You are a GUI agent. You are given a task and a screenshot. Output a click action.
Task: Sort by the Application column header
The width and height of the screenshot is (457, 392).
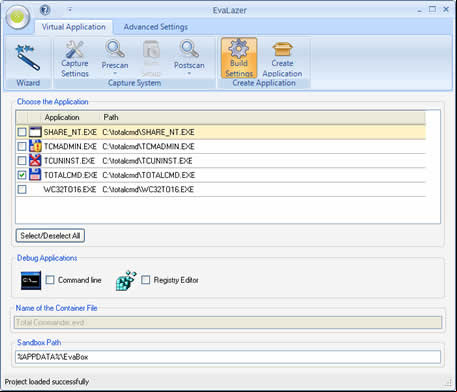coord(70,117)
